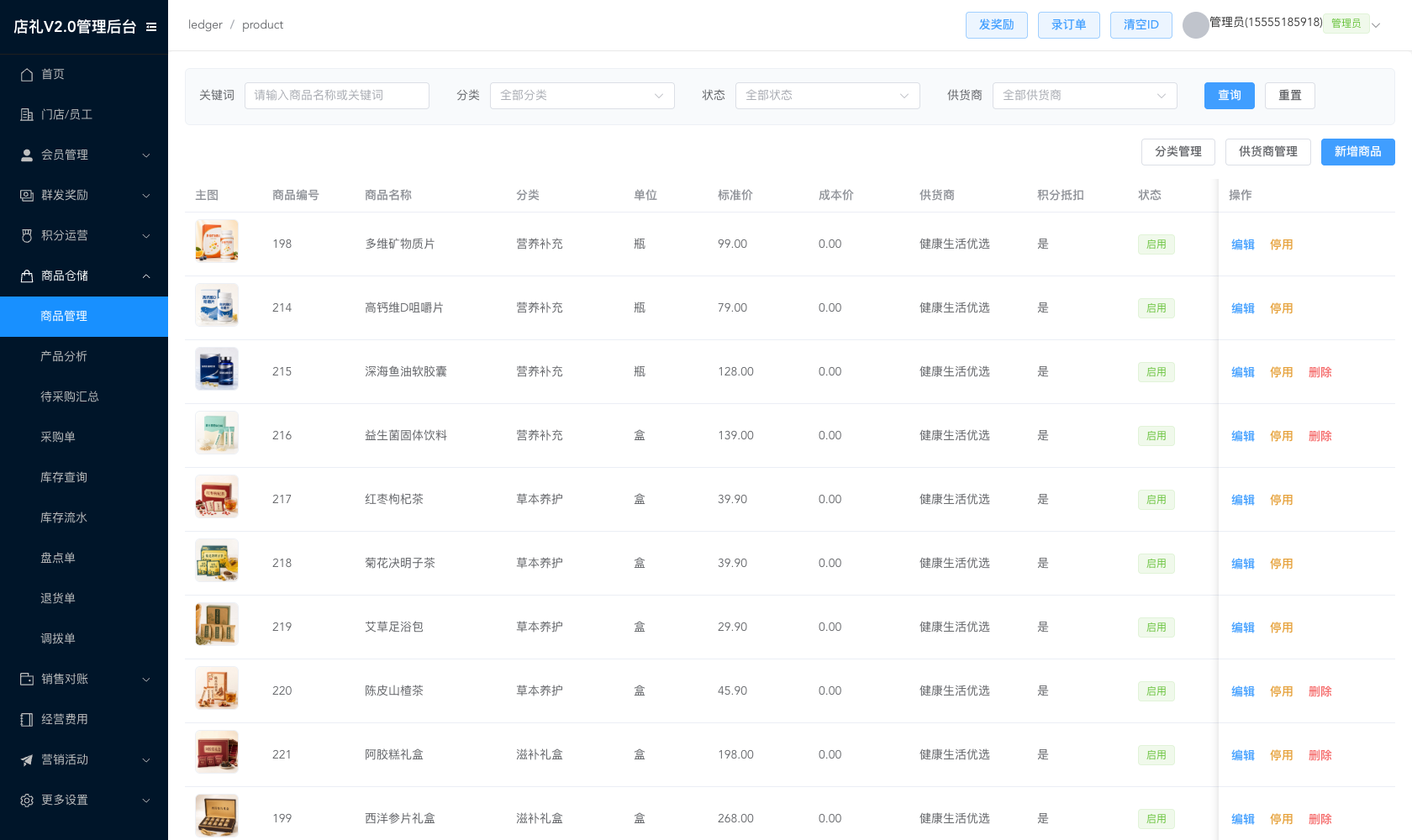The width and height of the screenshot is (1412, 840).
Task: Click 停用 for 红枣枸杞茶
Action: 1282,500
